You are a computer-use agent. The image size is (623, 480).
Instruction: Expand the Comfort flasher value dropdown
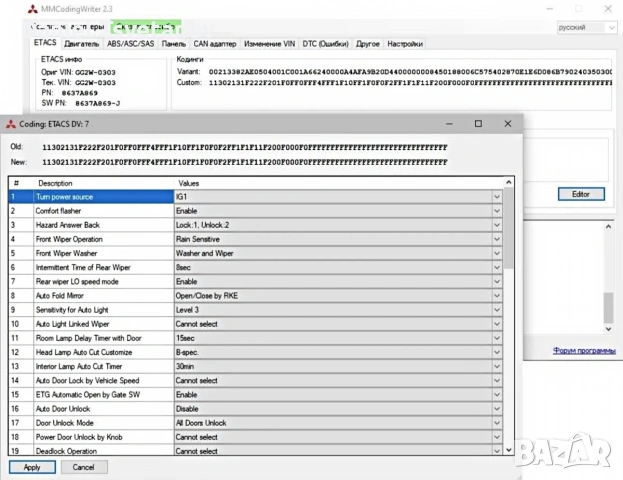pyautogui.click(x=497, y=211)
